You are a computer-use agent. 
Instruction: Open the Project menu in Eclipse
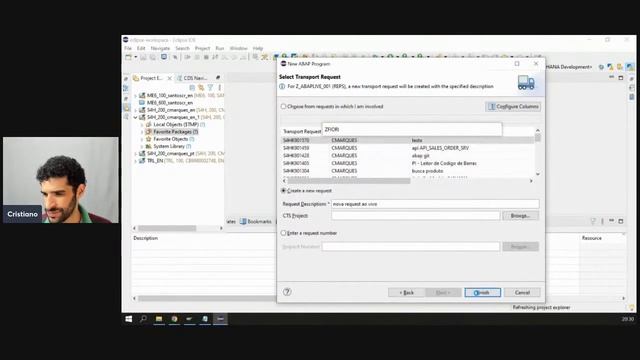tap(202, 48)
